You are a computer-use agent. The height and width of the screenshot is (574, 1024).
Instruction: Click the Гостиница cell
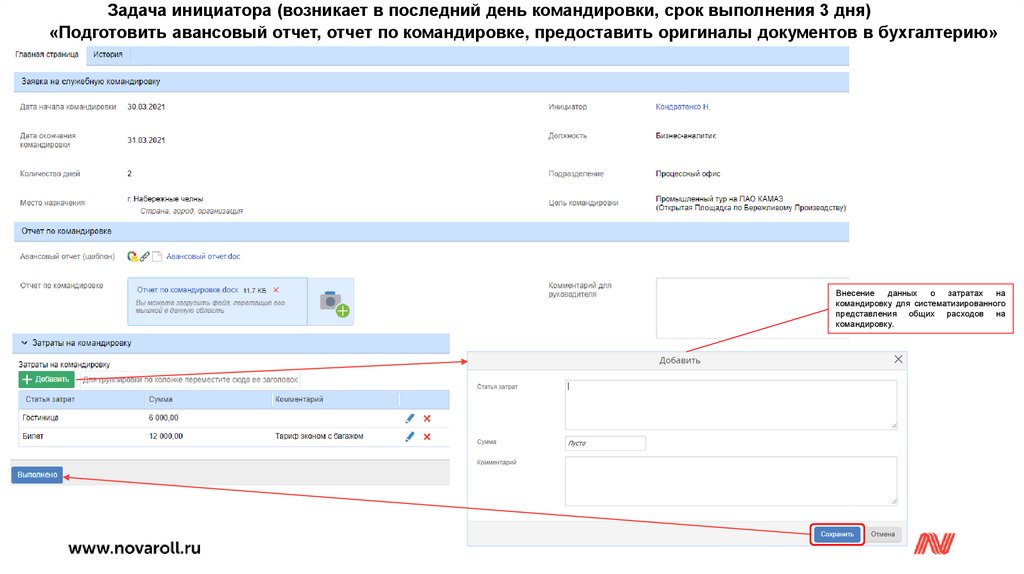[40, 418]
